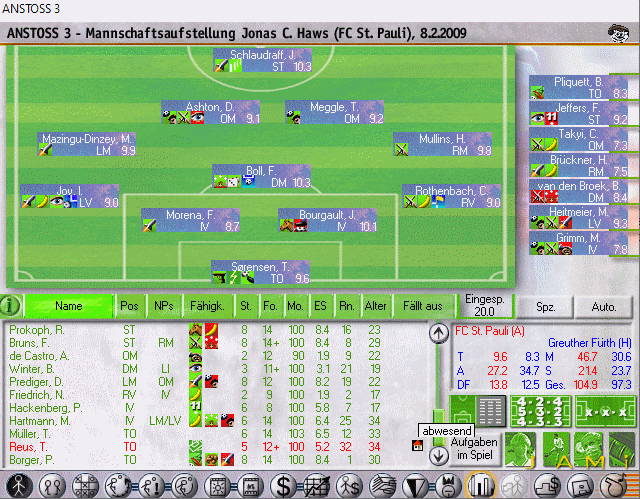Click the Eingesp. 20.0 button

[485, 306]
